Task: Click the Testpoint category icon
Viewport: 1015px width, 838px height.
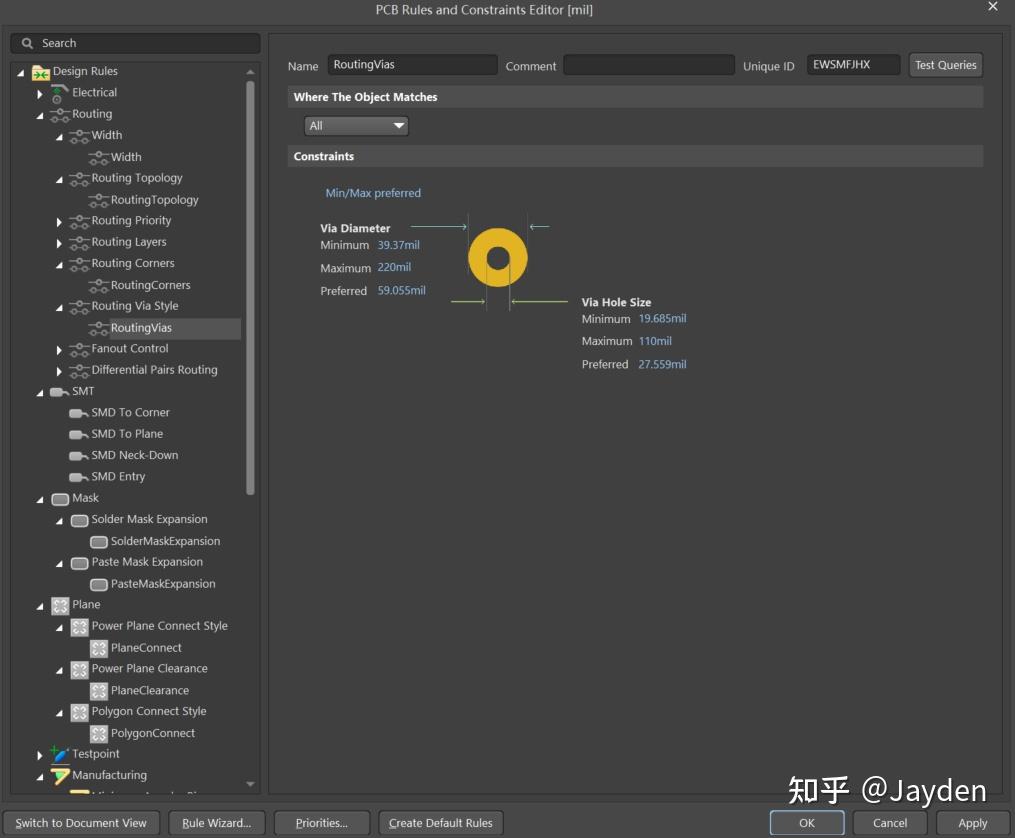Action: tap(60, 754)
